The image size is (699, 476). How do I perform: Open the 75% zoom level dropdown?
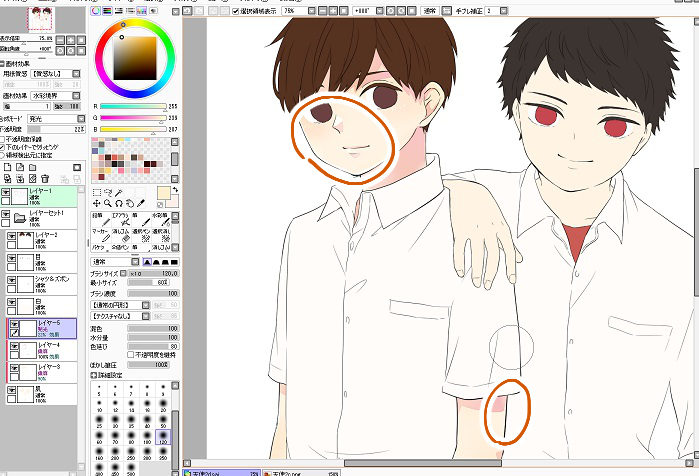coord(298,11)
